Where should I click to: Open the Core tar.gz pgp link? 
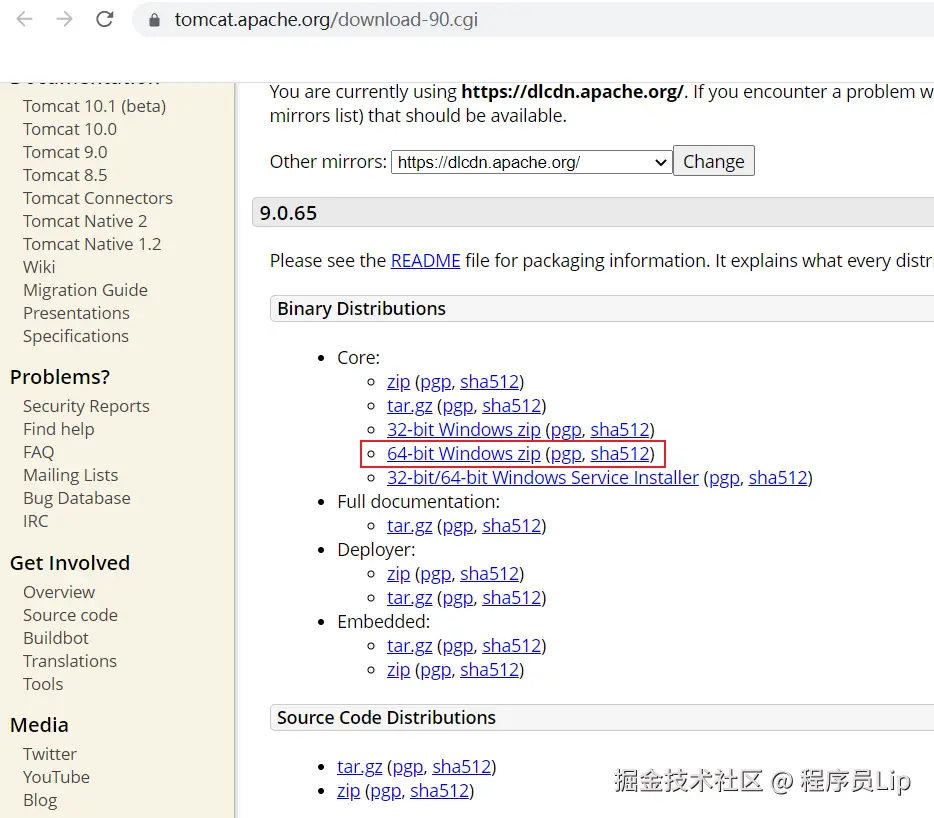pyautogui.click(x=458, y=406)
